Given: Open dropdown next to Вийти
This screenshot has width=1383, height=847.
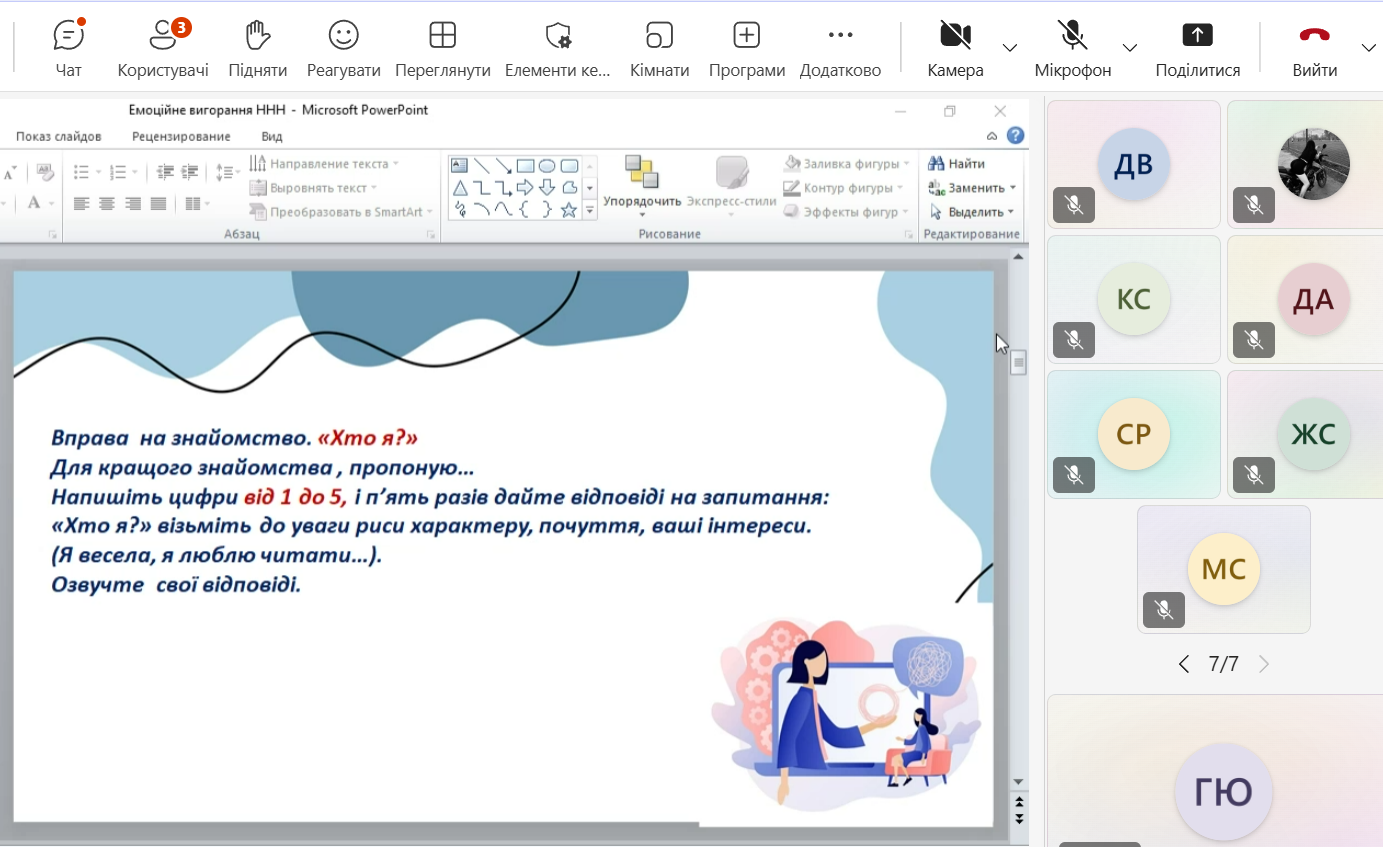Looking at the screenshot, I should (x=1369, y=48).
